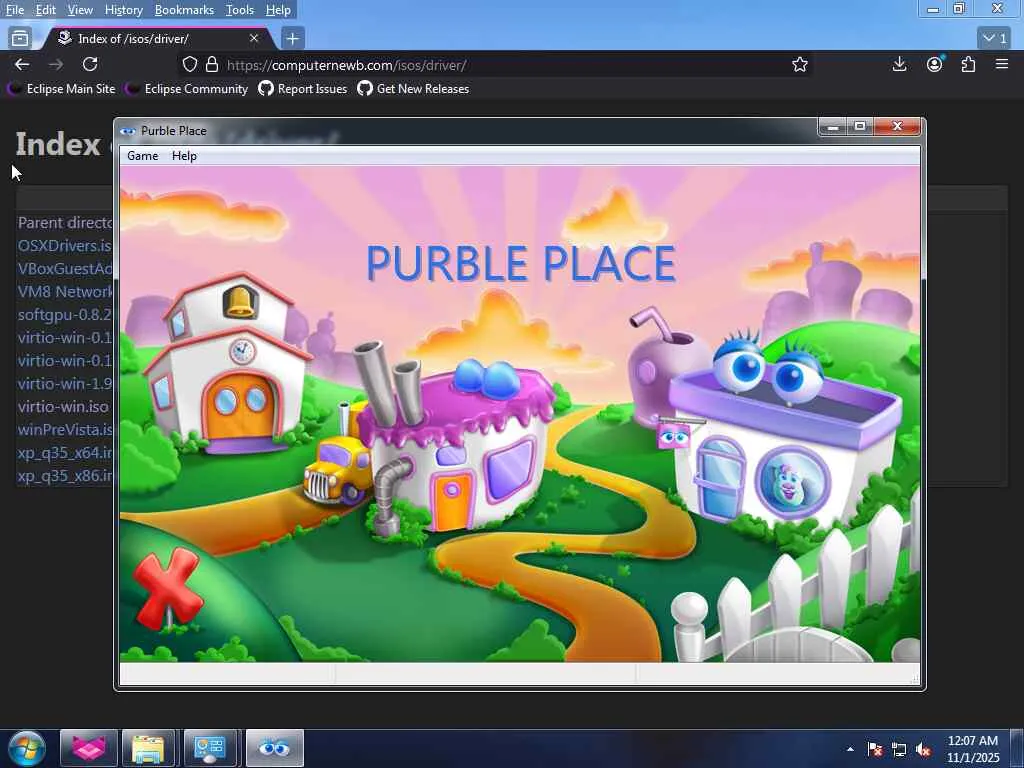
Task: Maximize the Purble Place window
Action: pyautogui.click(x=860, y=127)
